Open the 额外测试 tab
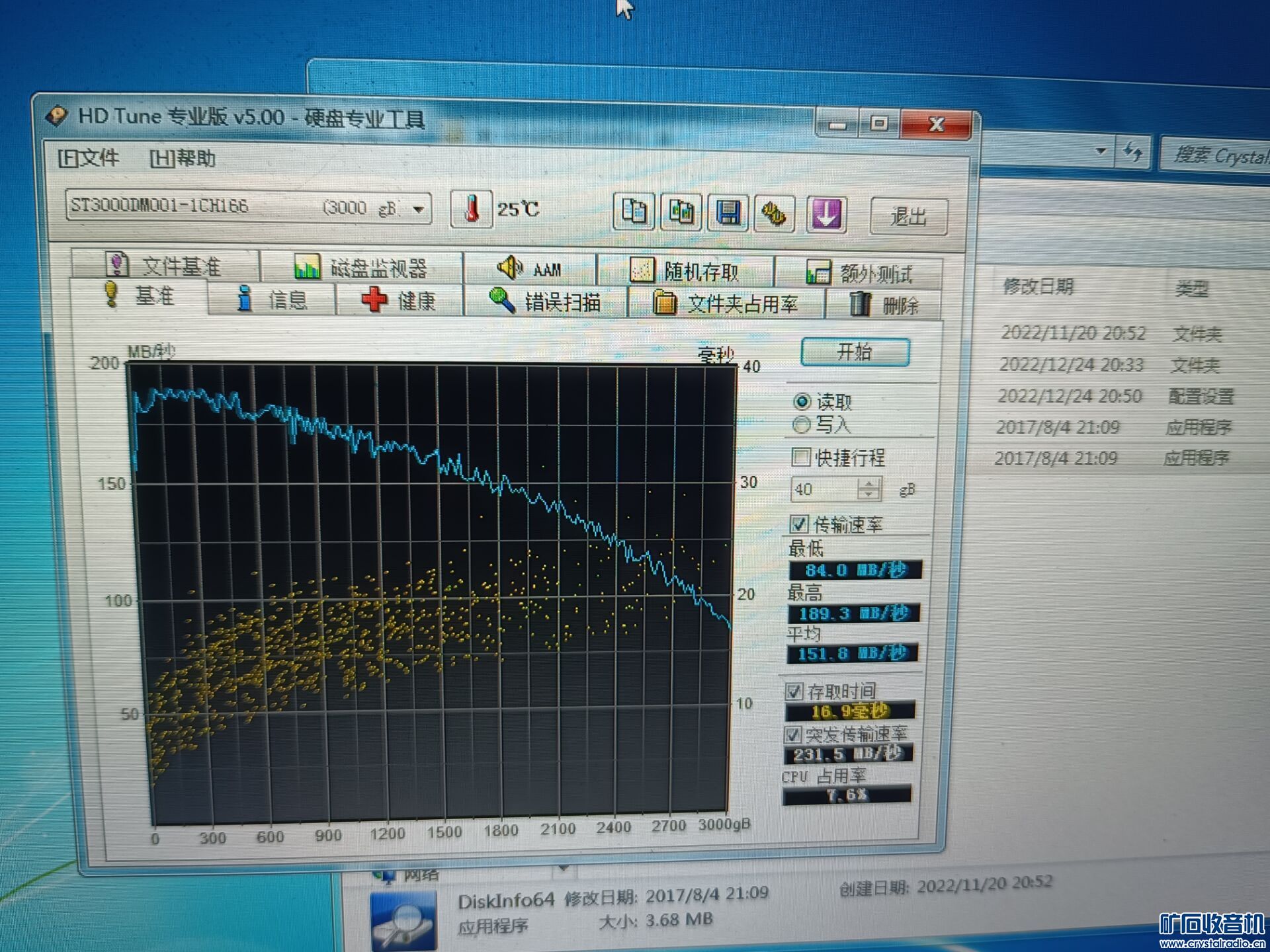1270x952 pixels. [x=859, y=273]
